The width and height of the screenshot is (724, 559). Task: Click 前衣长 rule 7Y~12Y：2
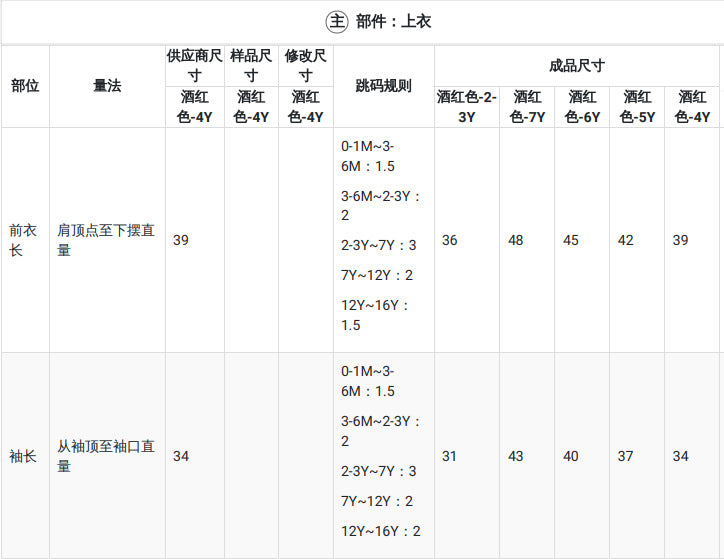(x=377, y=275)
